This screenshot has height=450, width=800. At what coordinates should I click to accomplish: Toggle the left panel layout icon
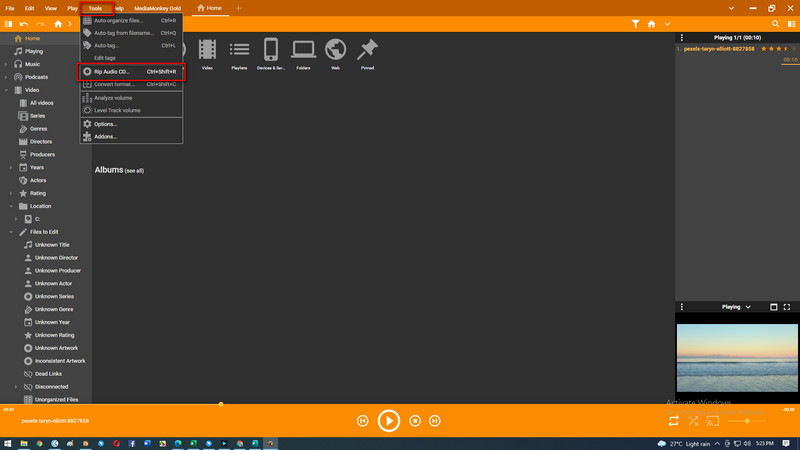(8, 24)
